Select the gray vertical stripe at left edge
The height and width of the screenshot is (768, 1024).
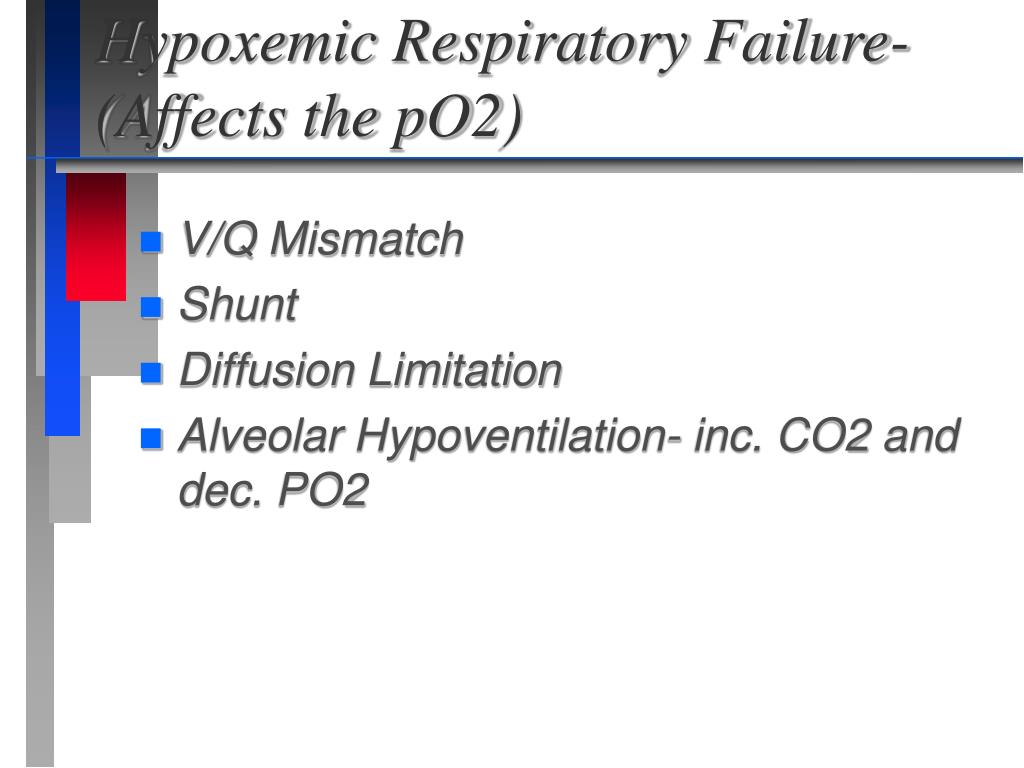tap(40, 571)
